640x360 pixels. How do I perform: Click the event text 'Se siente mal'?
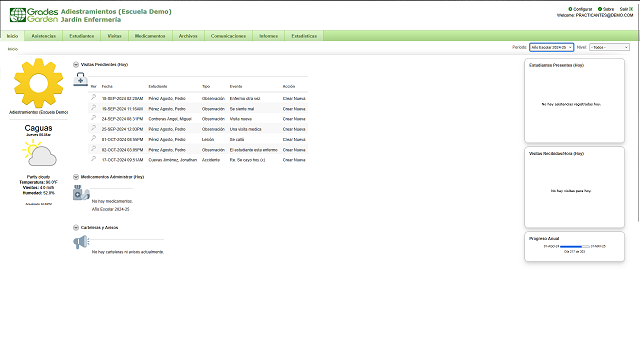click(242, 109)
